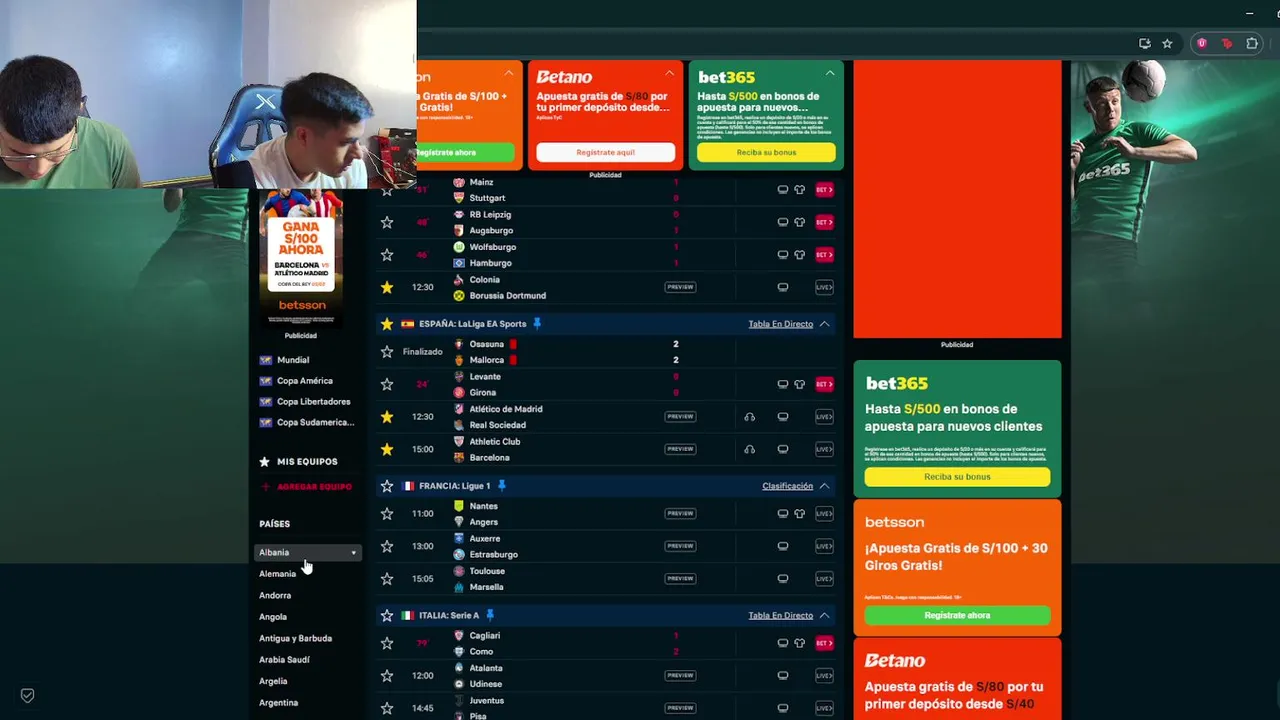Click AGREGAR EQUIPO under Mis Equipos
Screen dimensions: 1280x720
314,487
